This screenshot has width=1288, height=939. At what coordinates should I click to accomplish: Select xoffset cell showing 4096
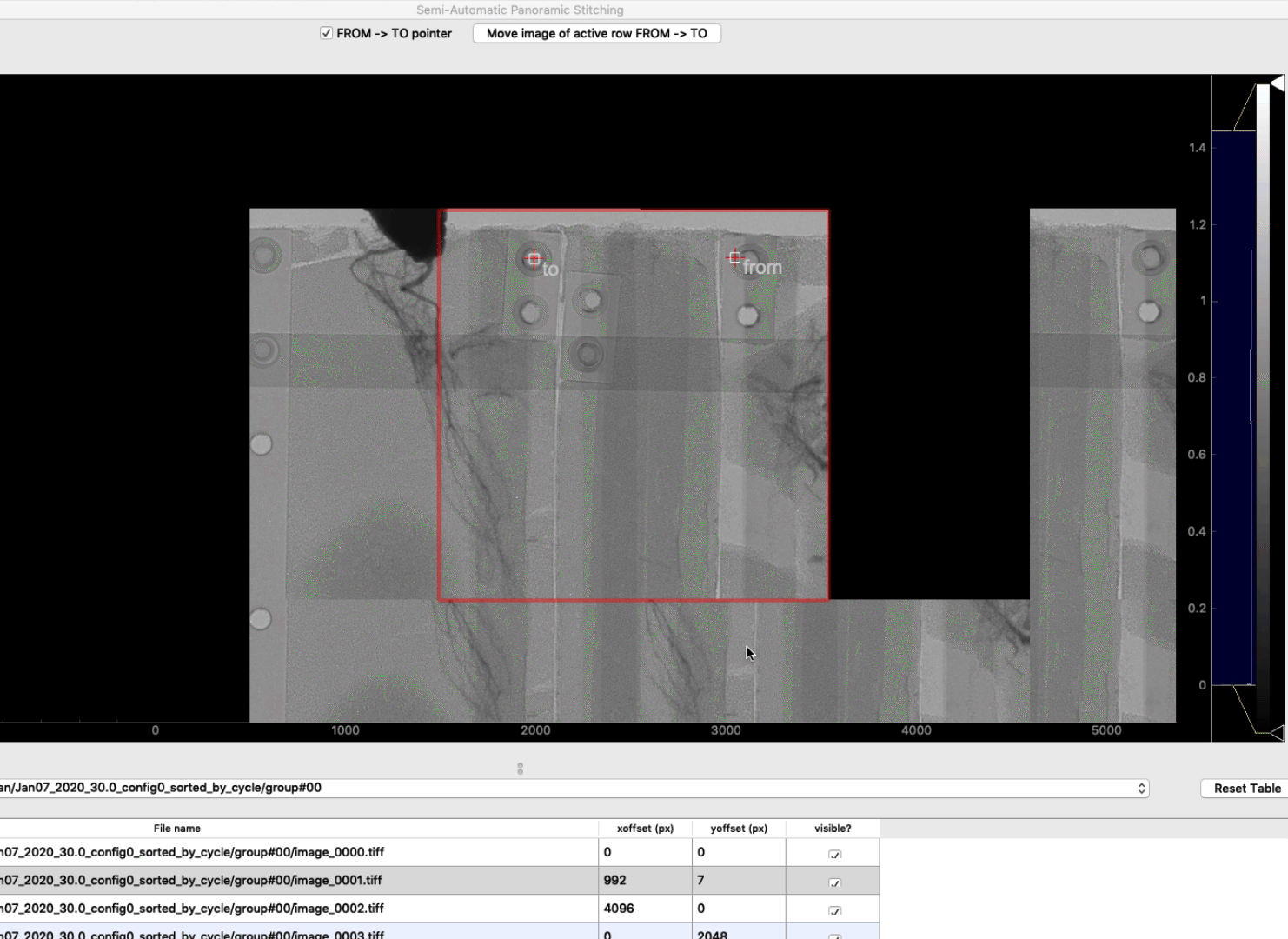tap(645, 909)
